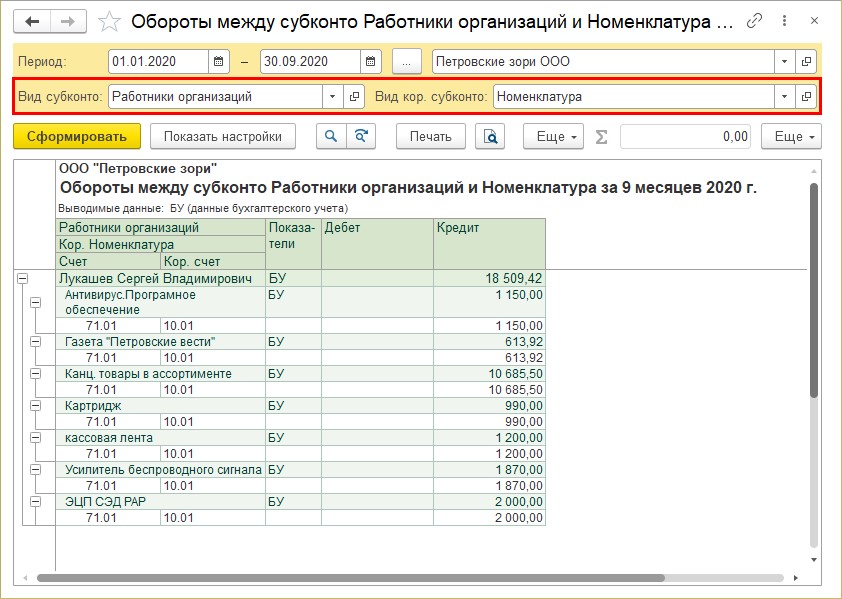Viewport: 842px width, 599px height.
Task: Click Показать настройки button
Action: pyautogui.click(x=223, y=136)
